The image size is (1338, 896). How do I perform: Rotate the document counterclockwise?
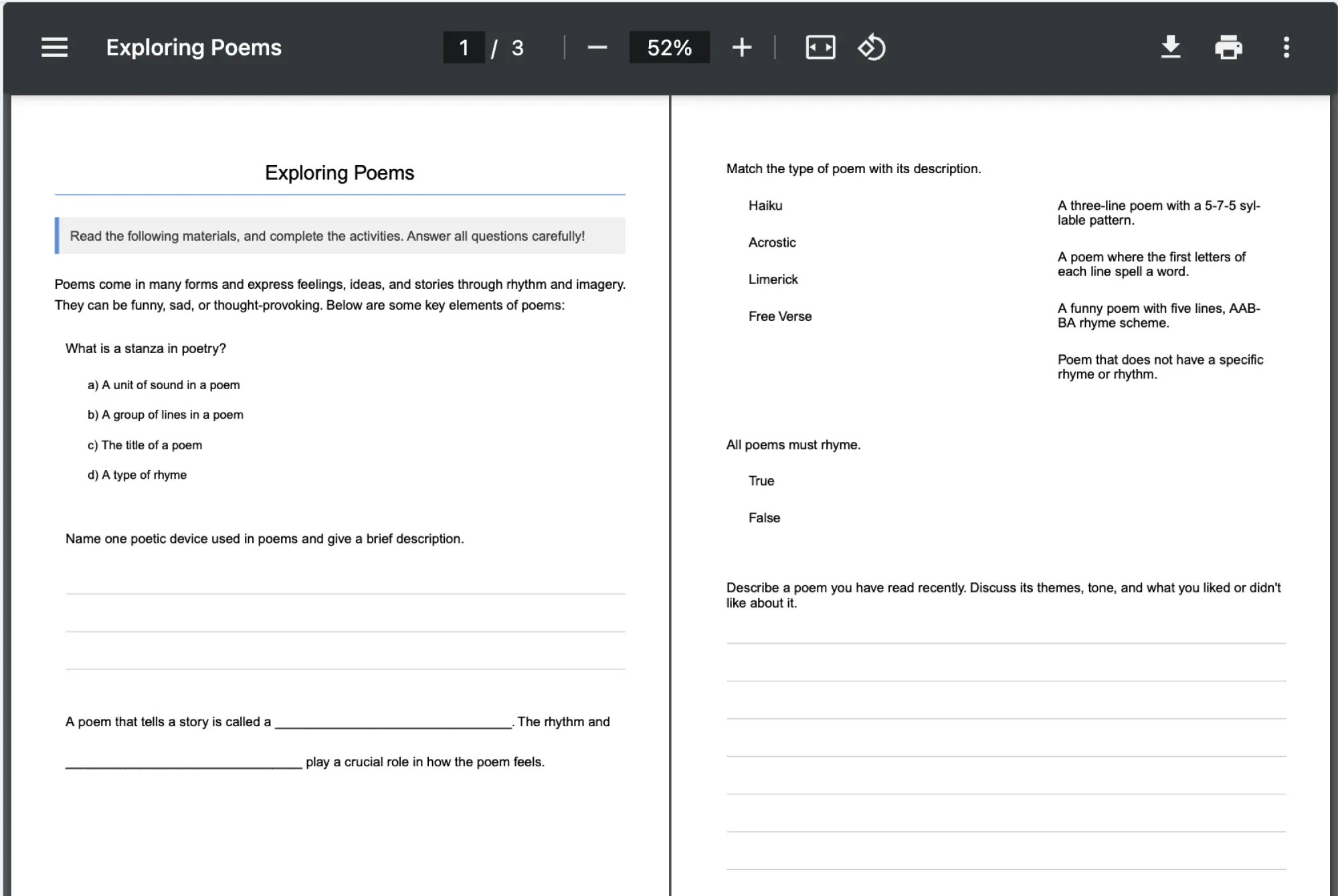pyautogui.click(x=872, y=47)
